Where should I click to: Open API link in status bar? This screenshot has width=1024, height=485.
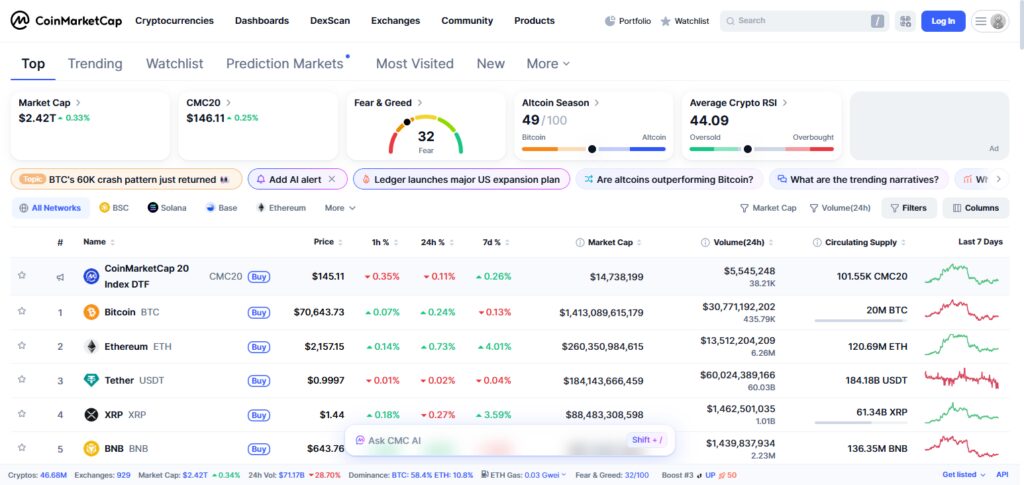[x=1002, y=475]
